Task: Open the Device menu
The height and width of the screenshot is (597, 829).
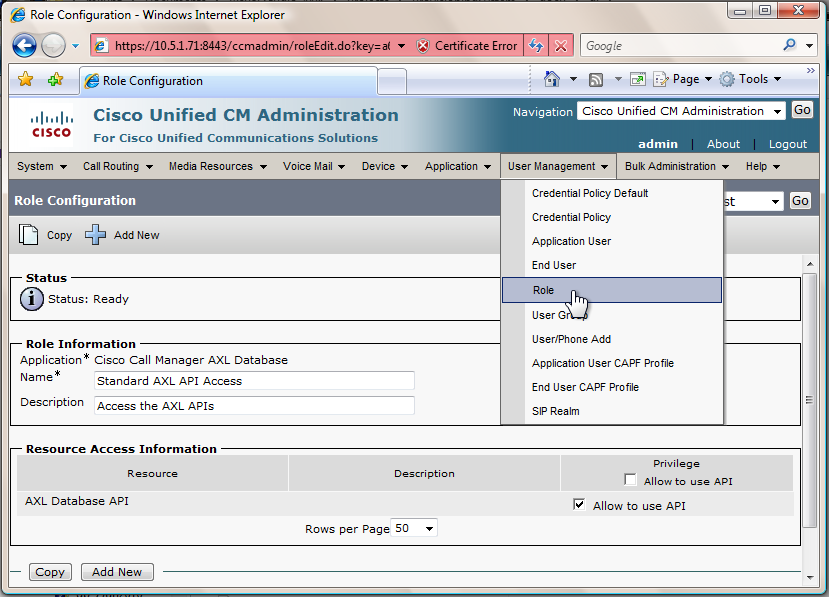Action: tap(384, 167)
